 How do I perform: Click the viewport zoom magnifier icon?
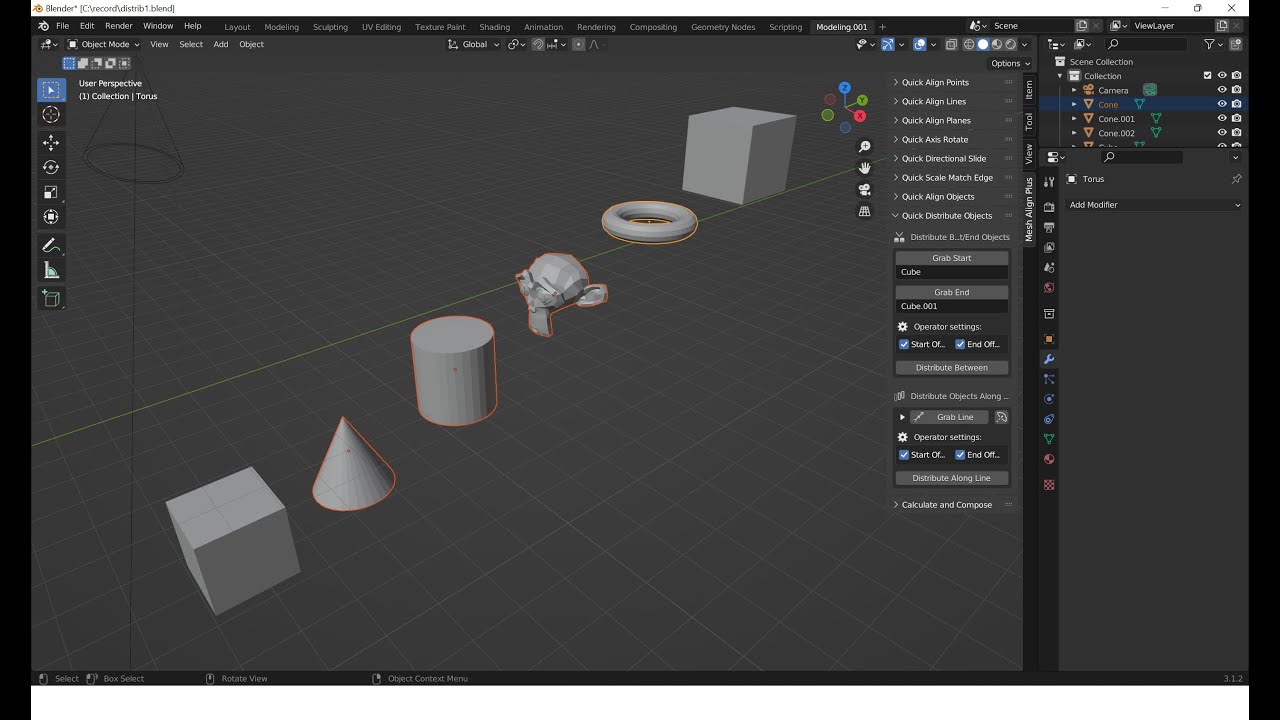865,147
